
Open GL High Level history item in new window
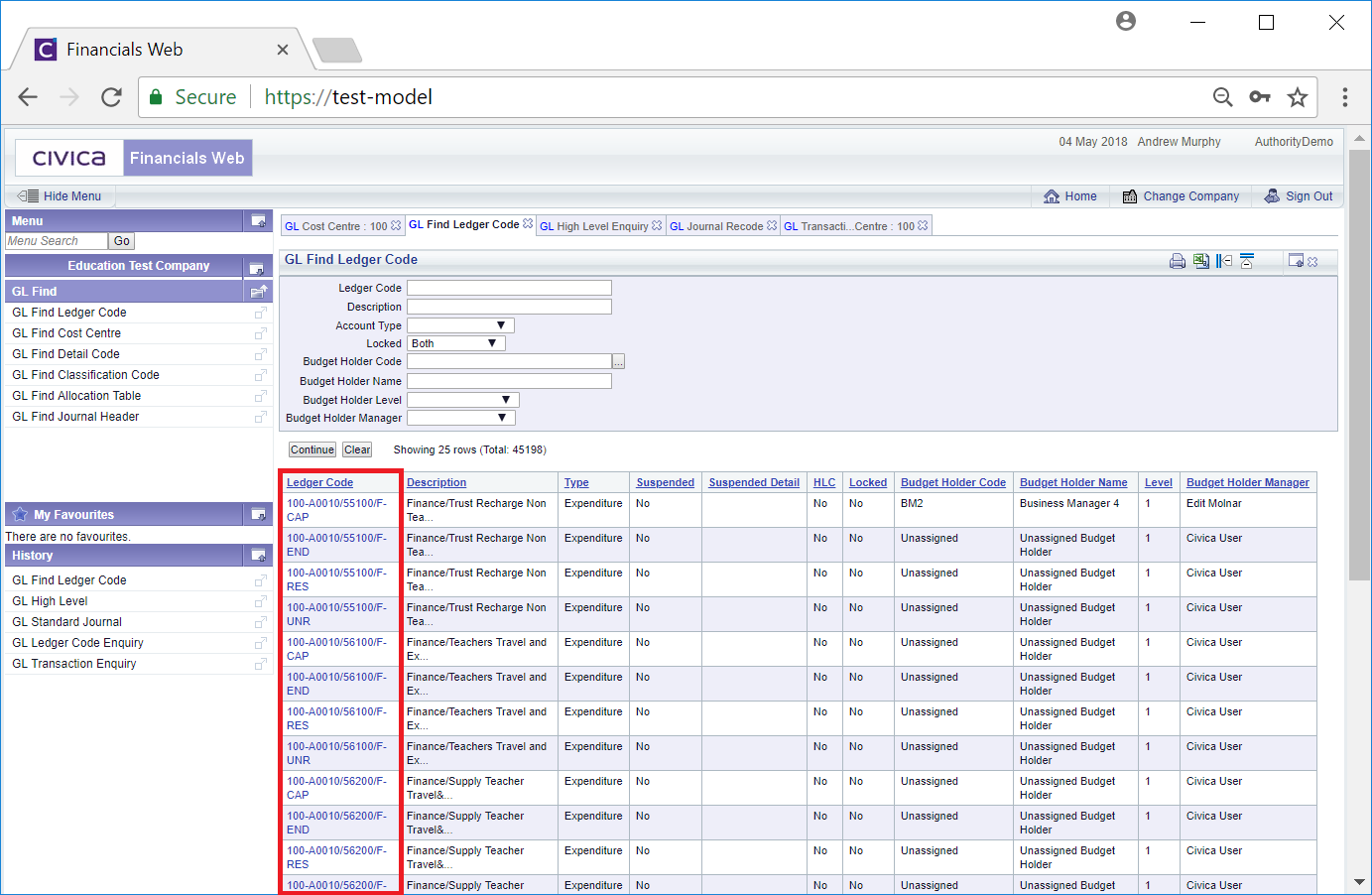261,601
